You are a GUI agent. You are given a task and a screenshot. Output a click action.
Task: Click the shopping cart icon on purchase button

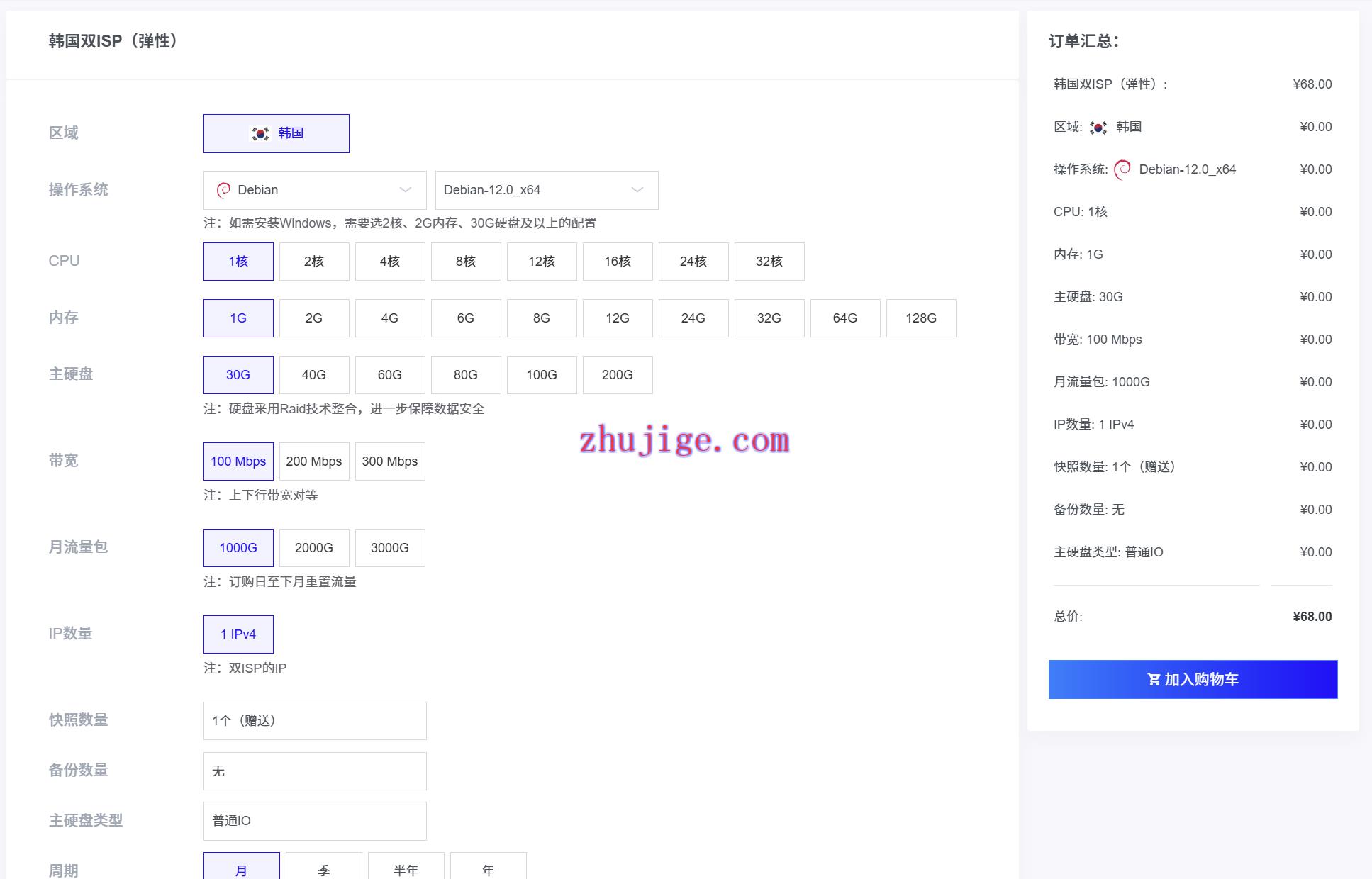(x=1154, y=679)
